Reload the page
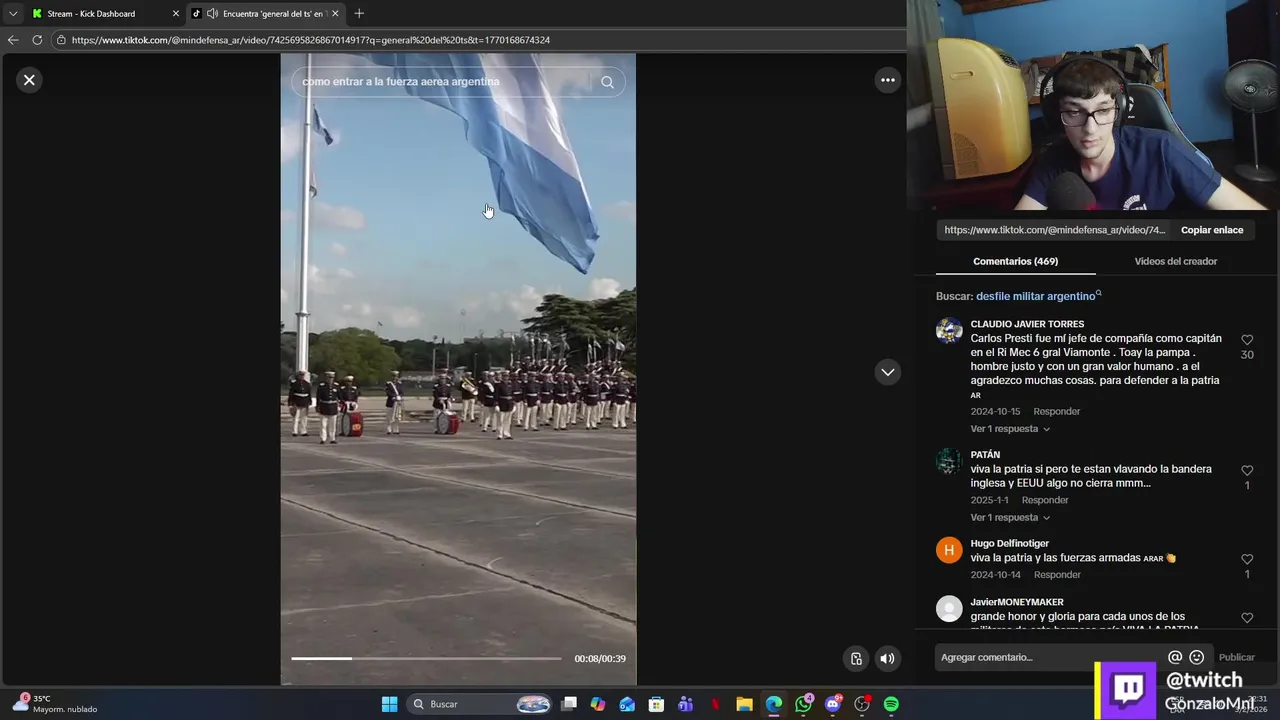1280x720 pixels. (37, 40)
